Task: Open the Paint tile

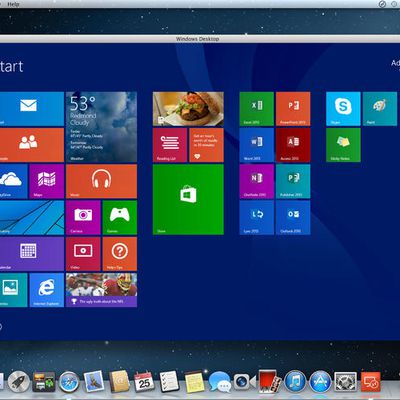Action: pos(380,109)
